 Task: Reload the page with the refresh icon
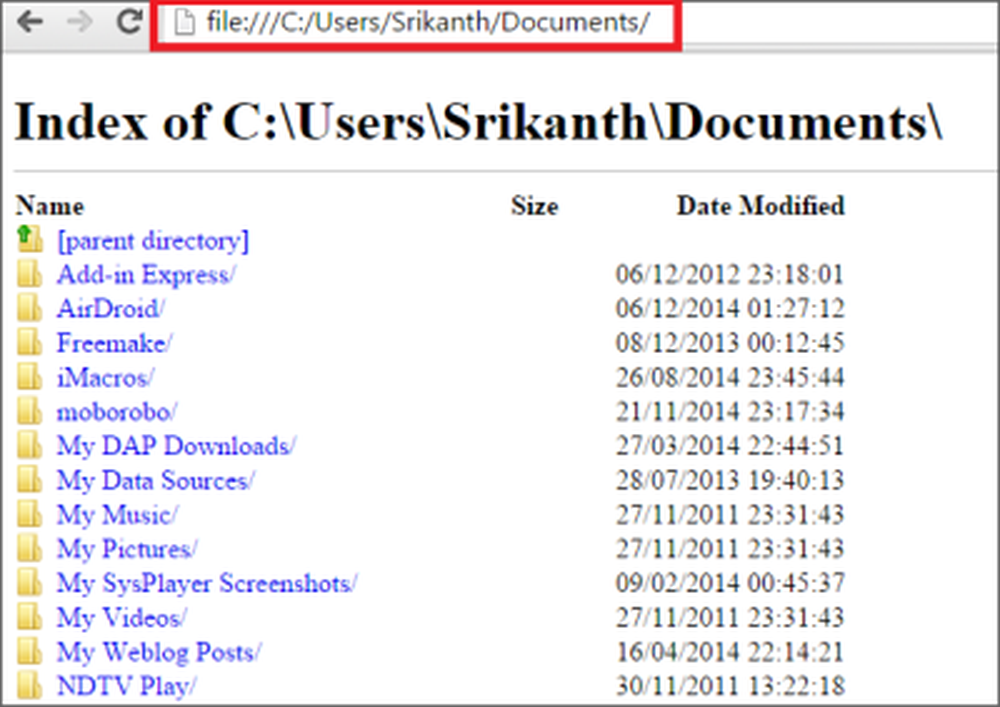[128, 22]
